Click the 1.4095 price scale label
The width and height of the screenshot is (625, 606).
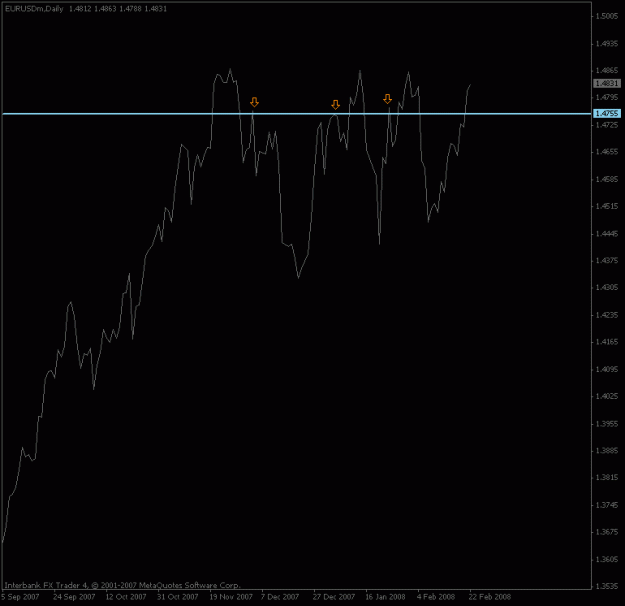point(607,369)
